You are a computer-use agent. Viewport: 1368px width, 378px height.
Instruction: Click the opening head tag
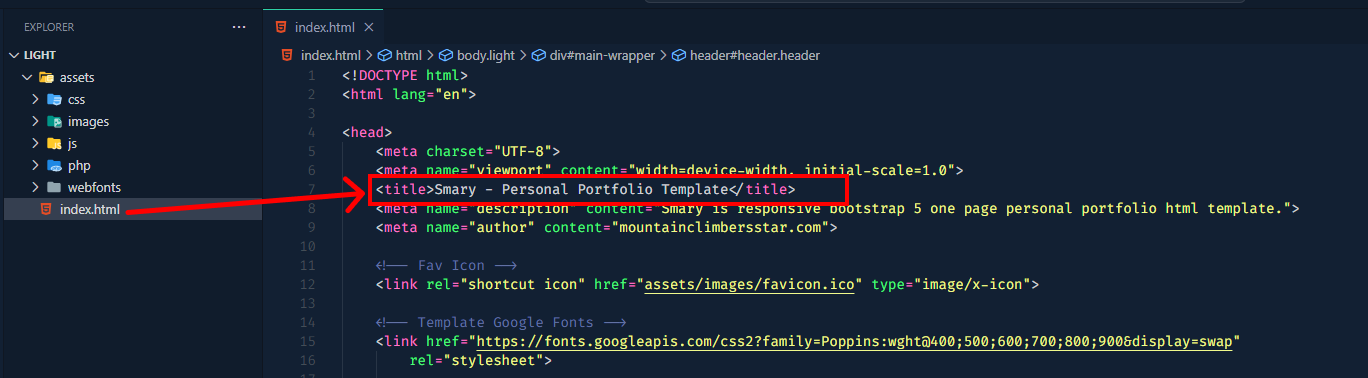tap(367, 132)
